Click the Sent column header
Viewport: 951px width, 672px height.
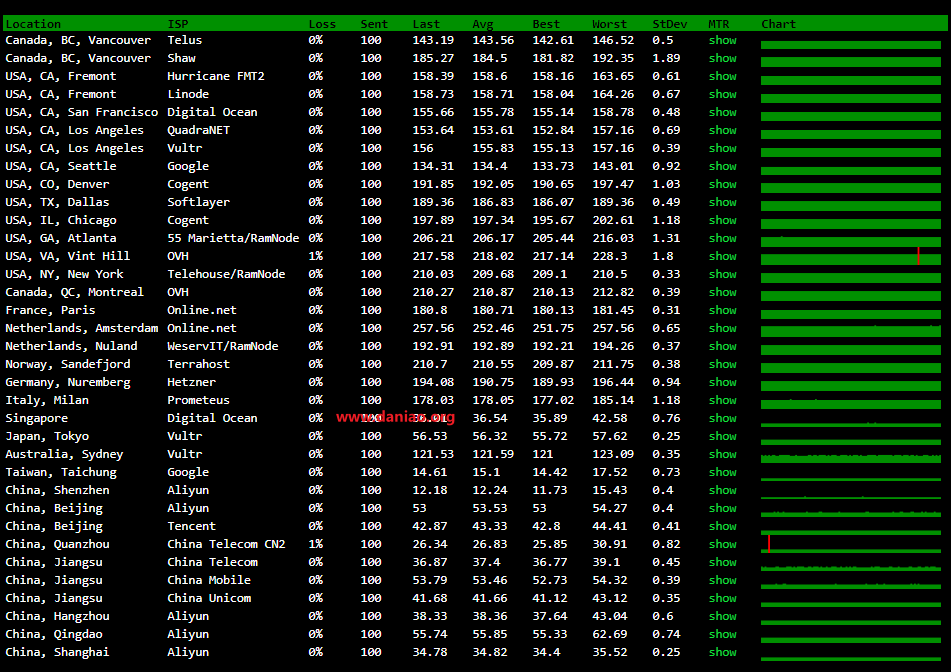[374, 24]
